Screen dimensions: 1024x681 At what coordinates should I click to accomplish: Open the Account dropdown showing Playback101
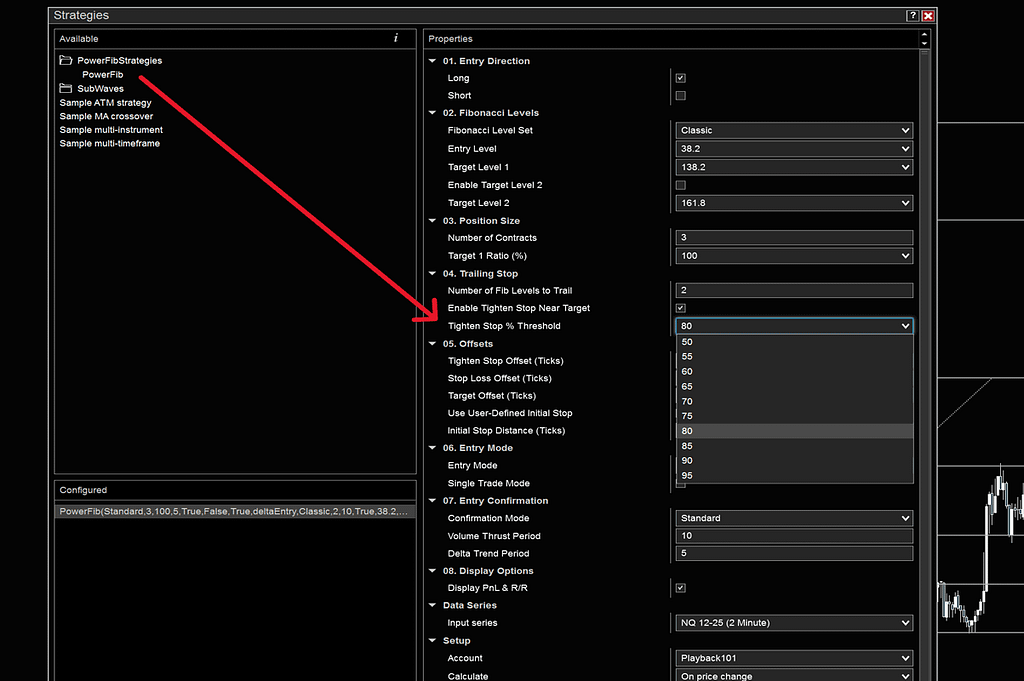[x=904, y=658]
